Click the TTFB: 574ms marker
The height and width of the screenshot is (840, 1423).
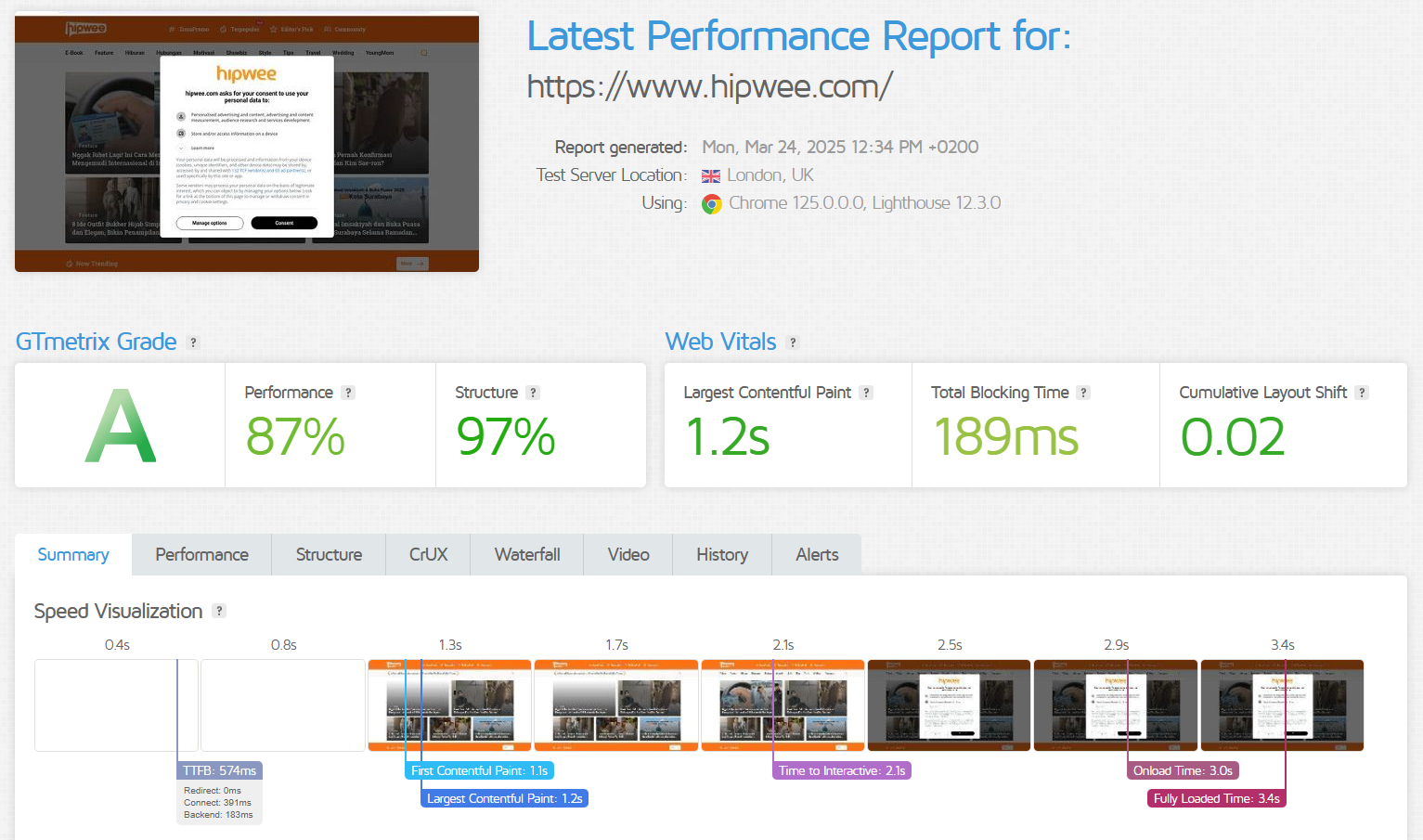219,770
